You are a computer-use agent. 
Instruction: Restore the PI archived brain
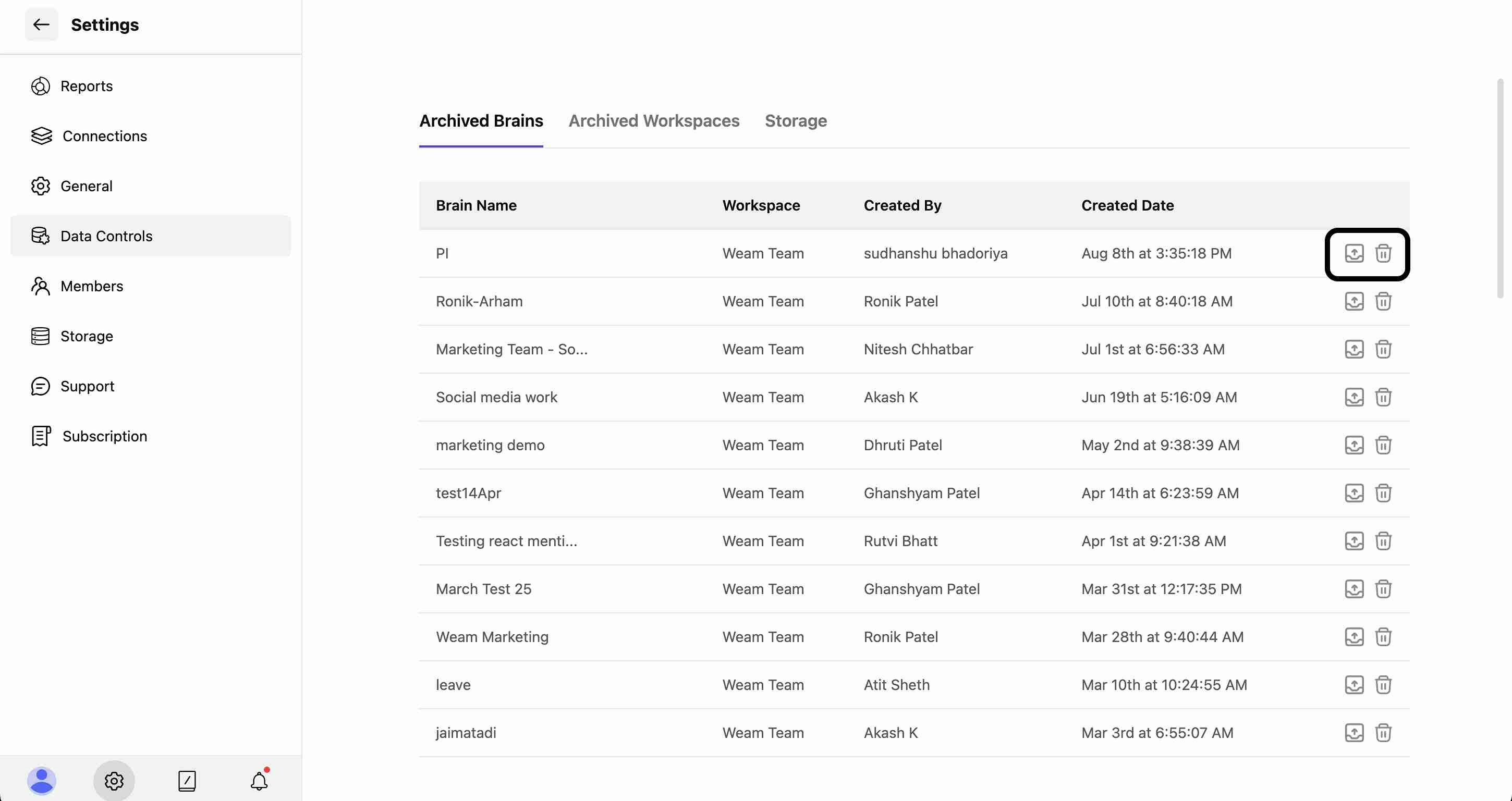point(1354,253)
